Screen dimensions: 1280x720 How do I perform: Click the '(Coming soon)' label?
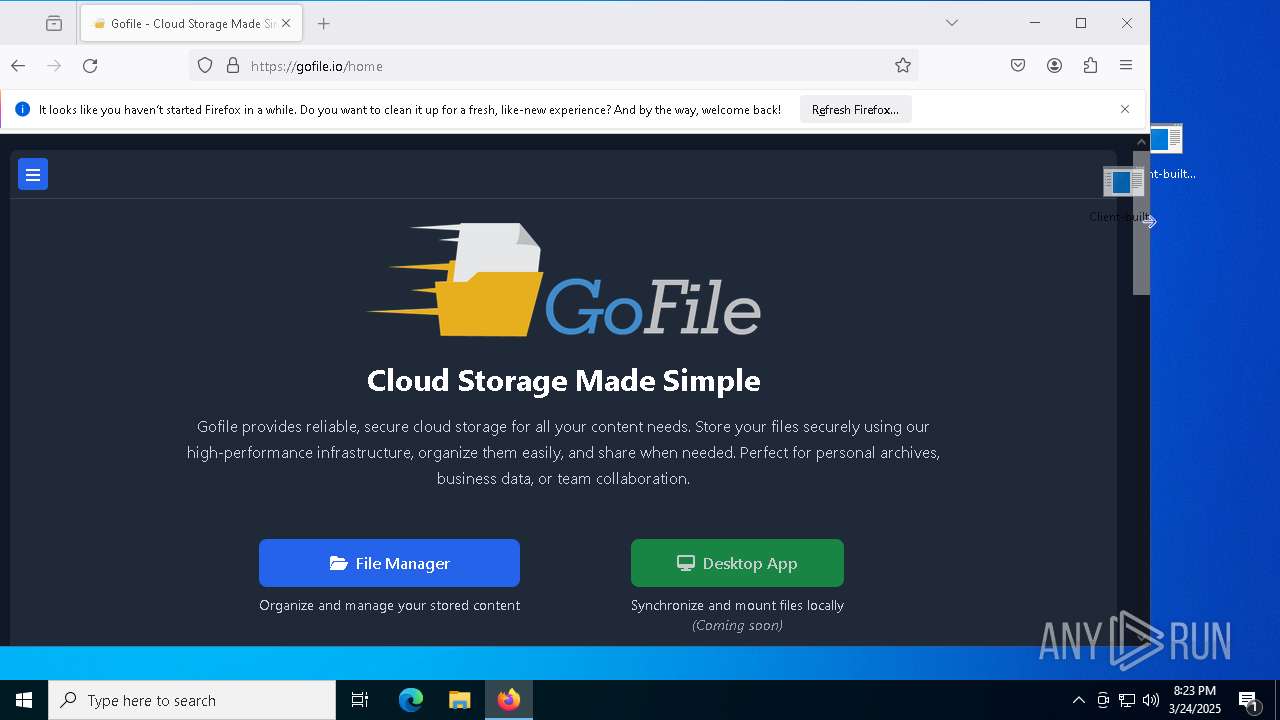coord(737,625)
